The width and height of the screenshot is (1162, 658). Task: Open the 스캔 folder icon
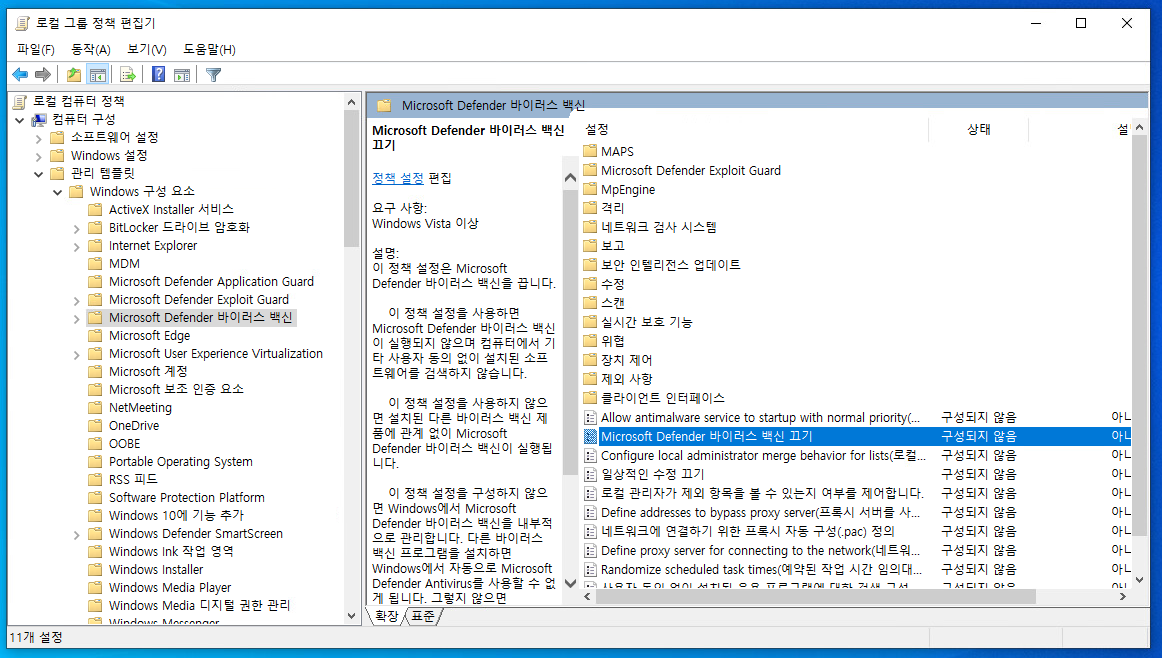[590, 303]
